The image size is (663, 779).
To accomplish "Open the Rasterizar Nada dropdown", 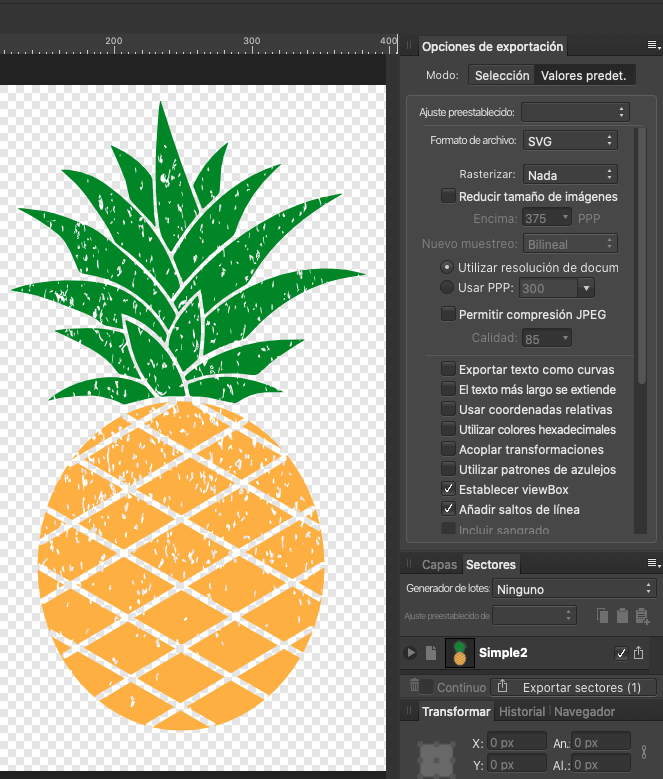I will click(x=570, y=174).
